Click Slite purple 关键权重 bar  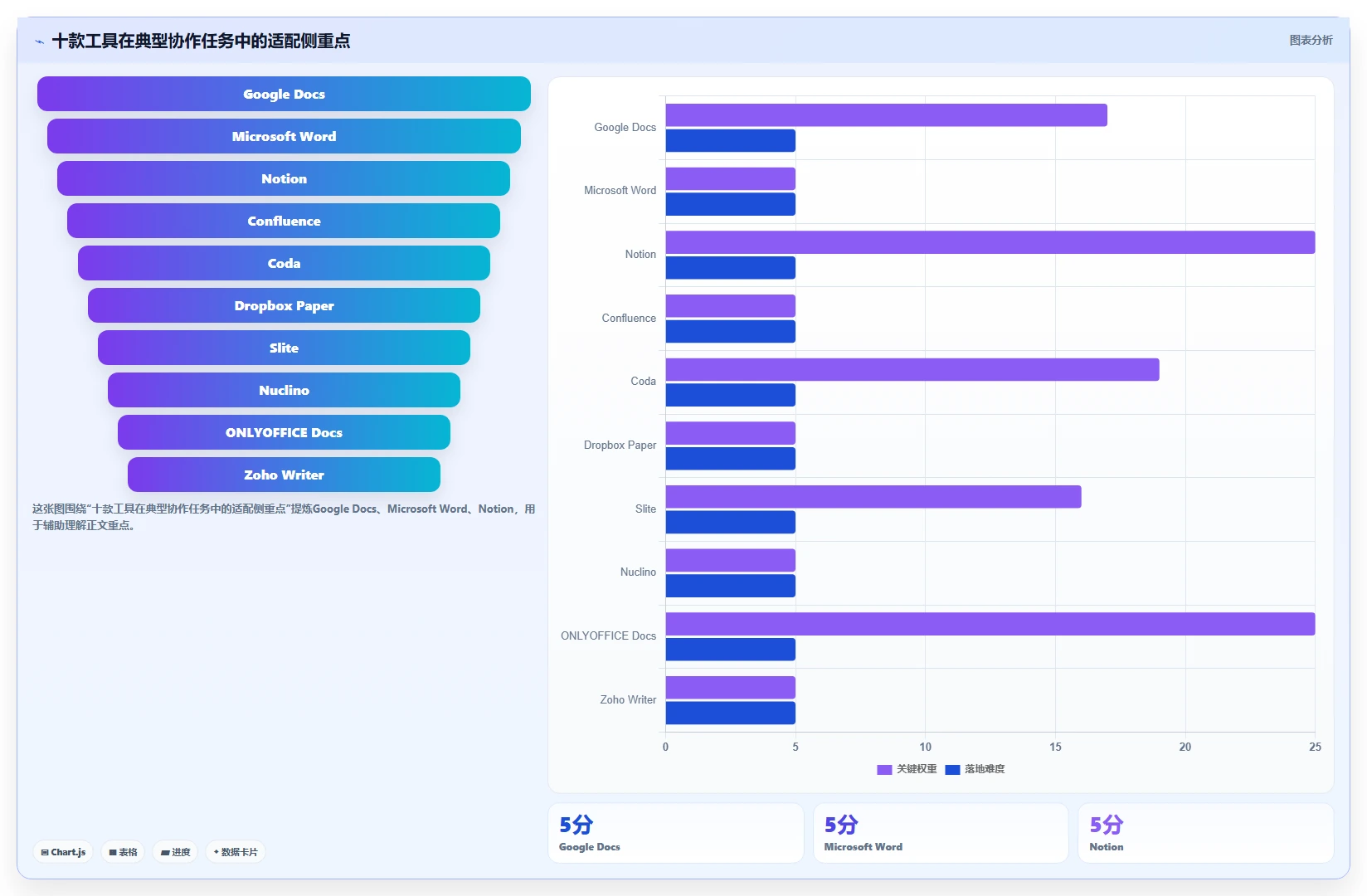(873, 497)
